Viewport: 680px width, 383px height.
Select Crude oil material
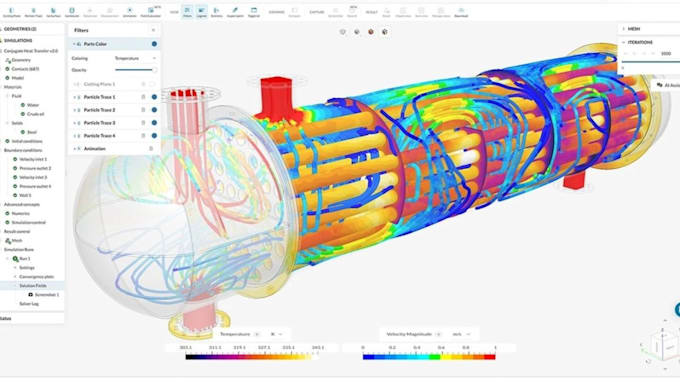click(36, 114)
